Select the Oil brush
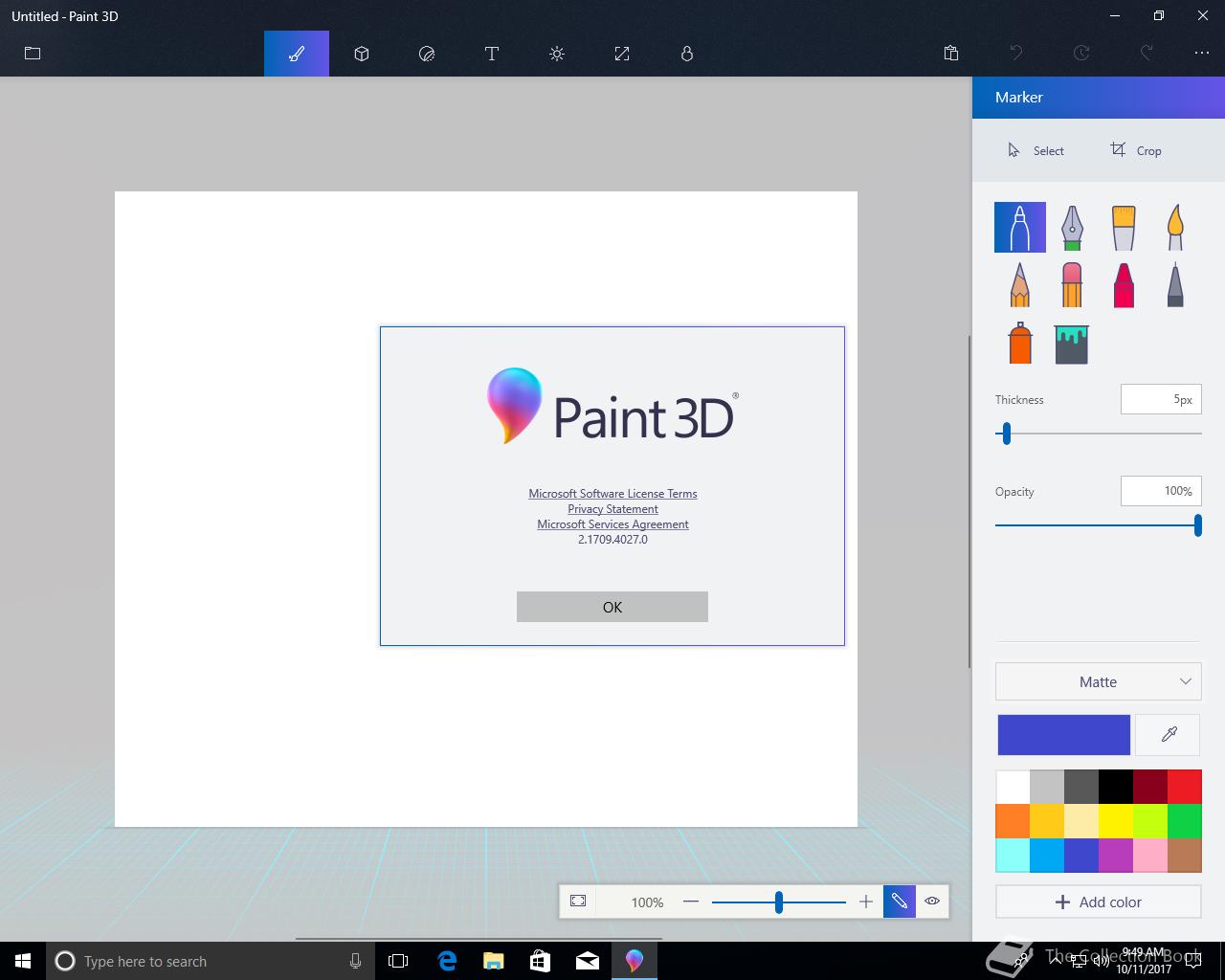Screen dimensions: 1225x980 tap(1124, 228)
